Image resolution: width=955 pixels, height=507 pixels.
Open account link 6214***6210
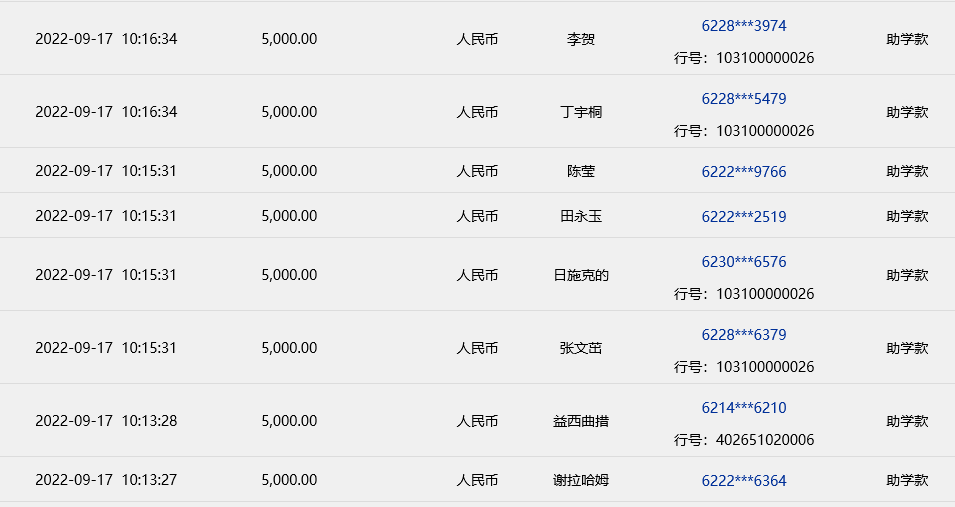point(744,408)
